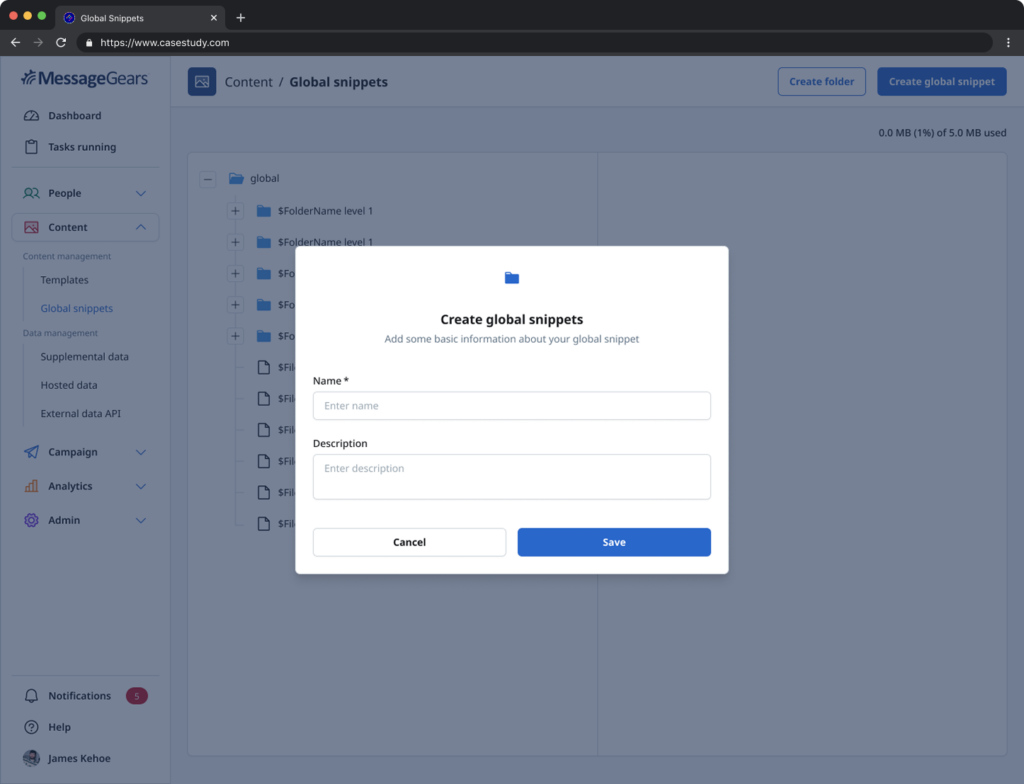Click the Tasks running clipboard icon
This screenshot has width=1024, height=784.
[31, 147]
